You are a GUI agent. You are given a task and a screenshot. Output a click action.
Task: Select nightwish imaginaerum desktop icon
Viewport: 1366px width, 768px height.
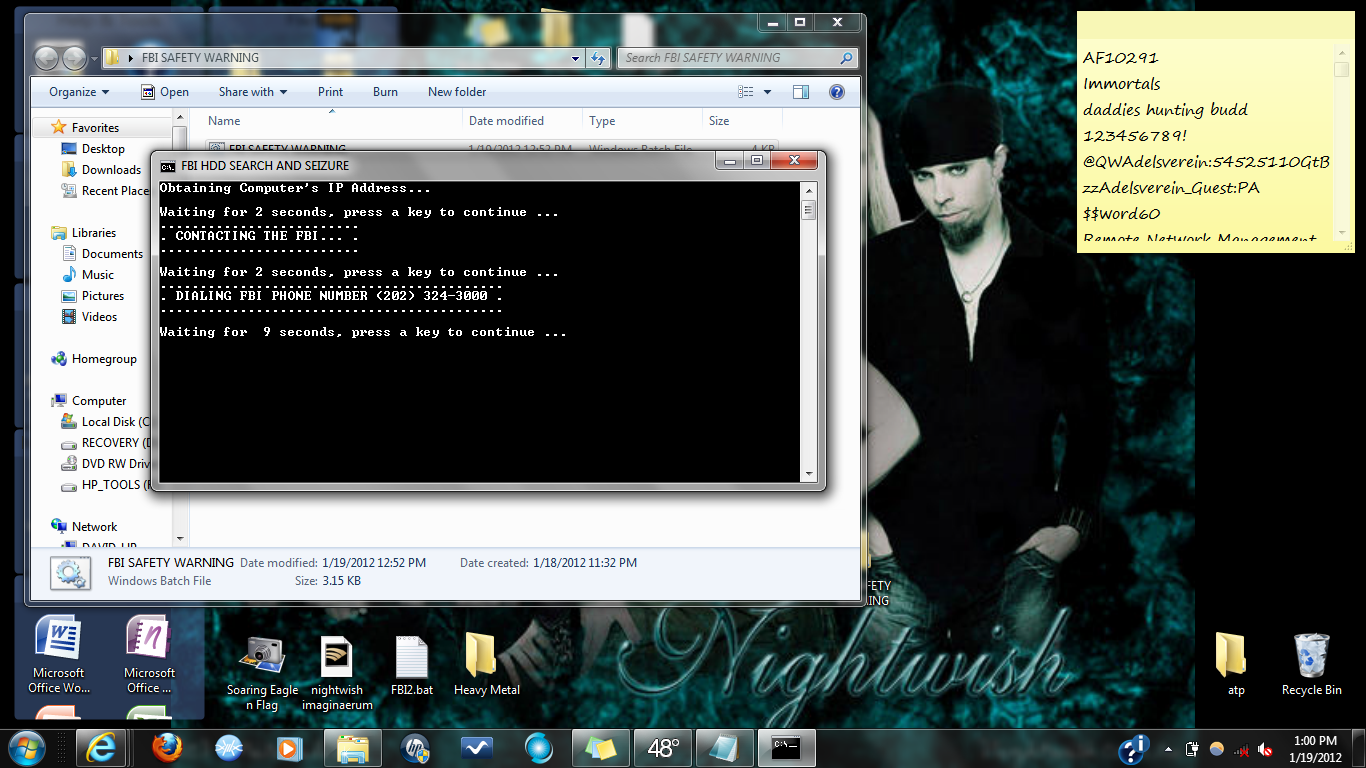tap(337, 672)
